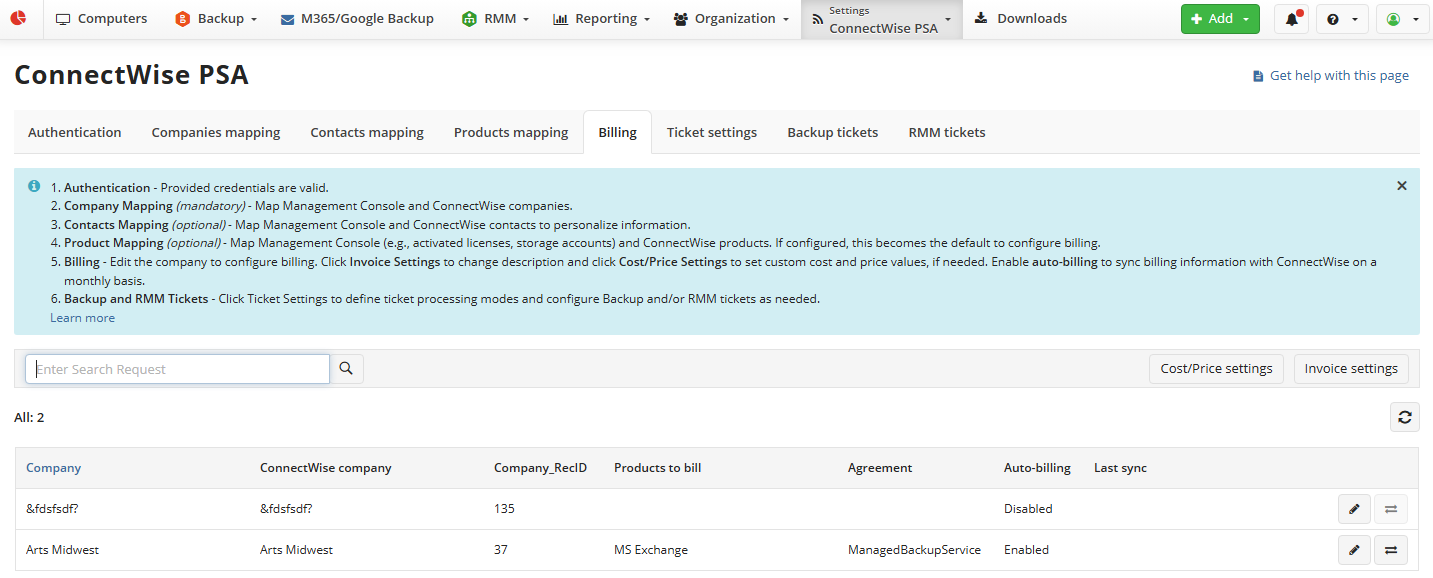Image resolution: width=1433 pixels, height=578 pixels.
Task: Follow the Learn more link
Action: pyautogui.click(x=83, y=318)
